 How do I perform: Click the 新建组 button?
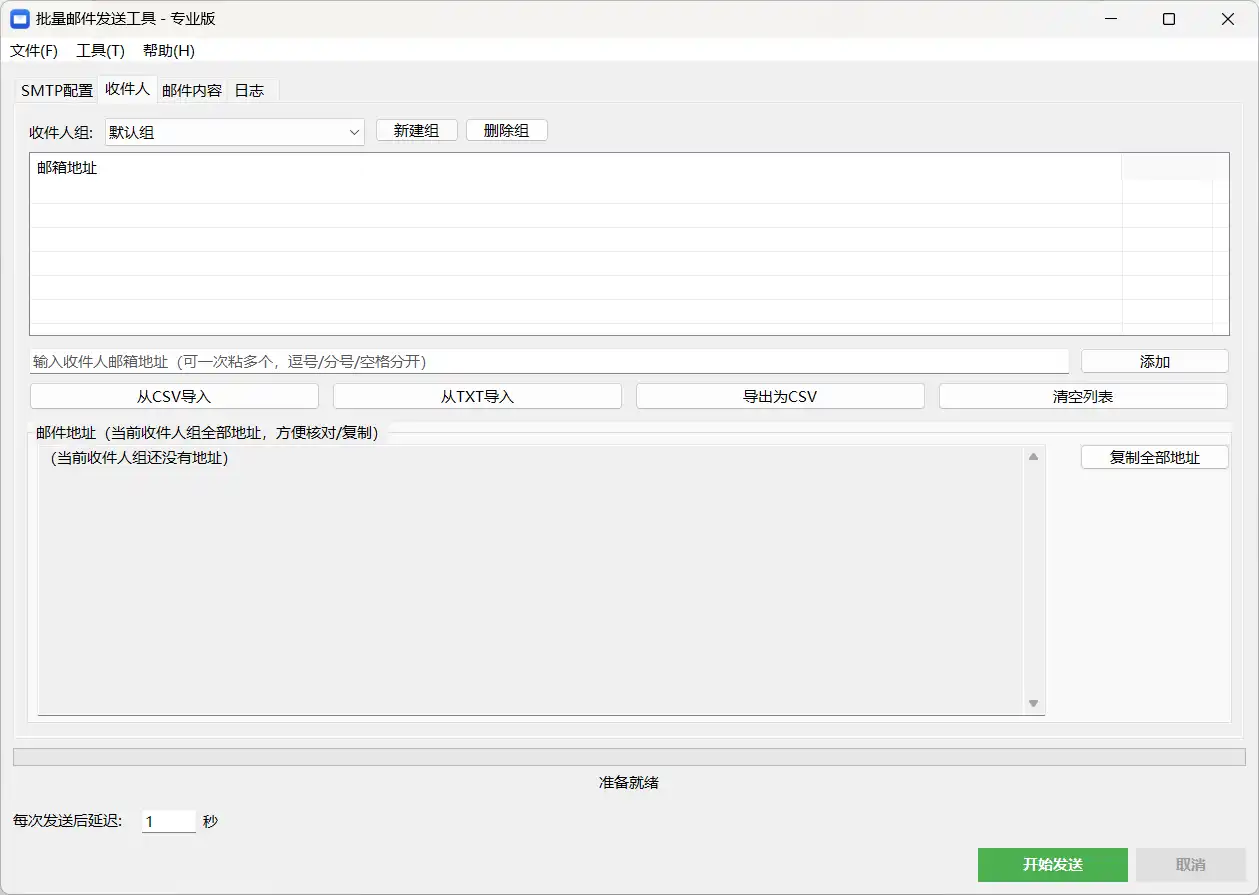coord(417,131)
